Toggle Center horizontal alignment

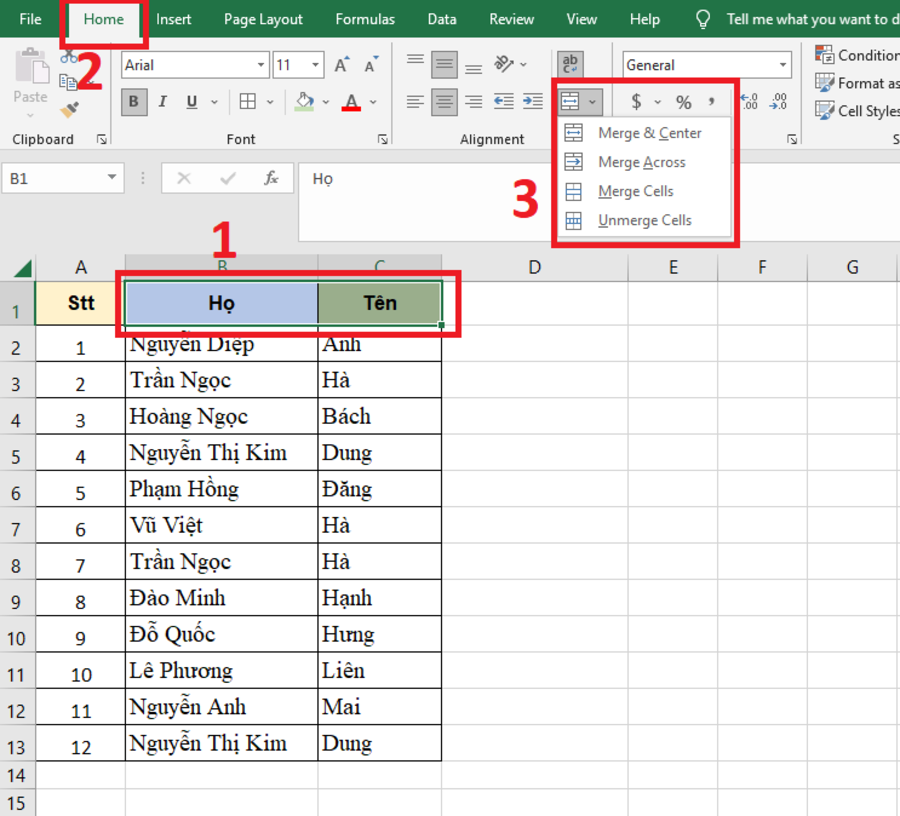point(444,102)
